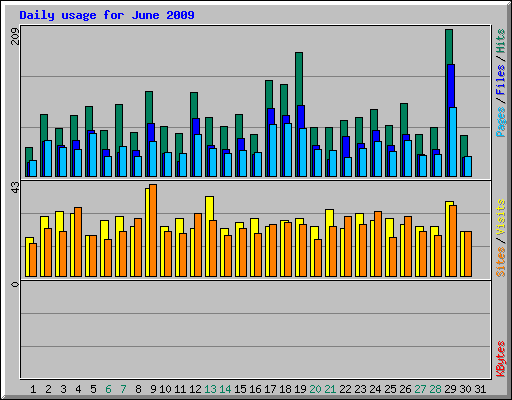Click the yellow visits bar for day 13
This screenshot has width=512, height=400.
(210, 208)
